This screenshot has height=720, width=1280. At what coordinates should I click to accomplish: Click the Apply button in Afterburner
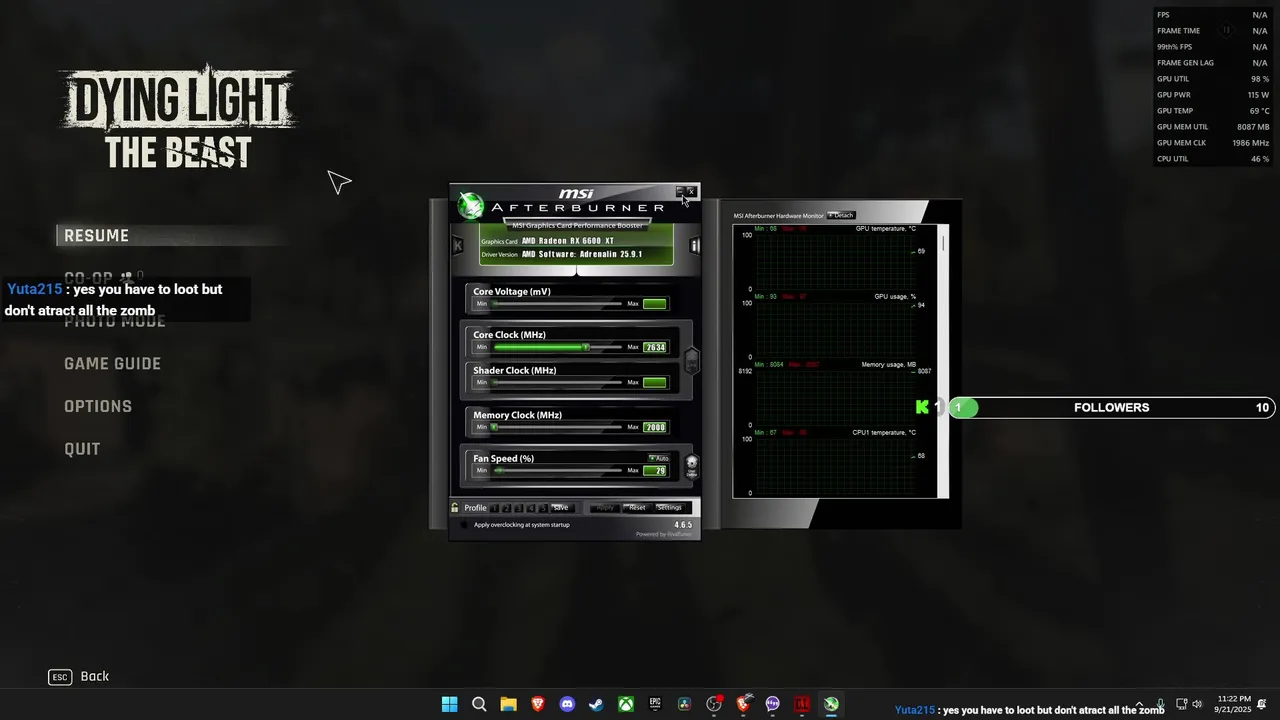pos(604,508)
